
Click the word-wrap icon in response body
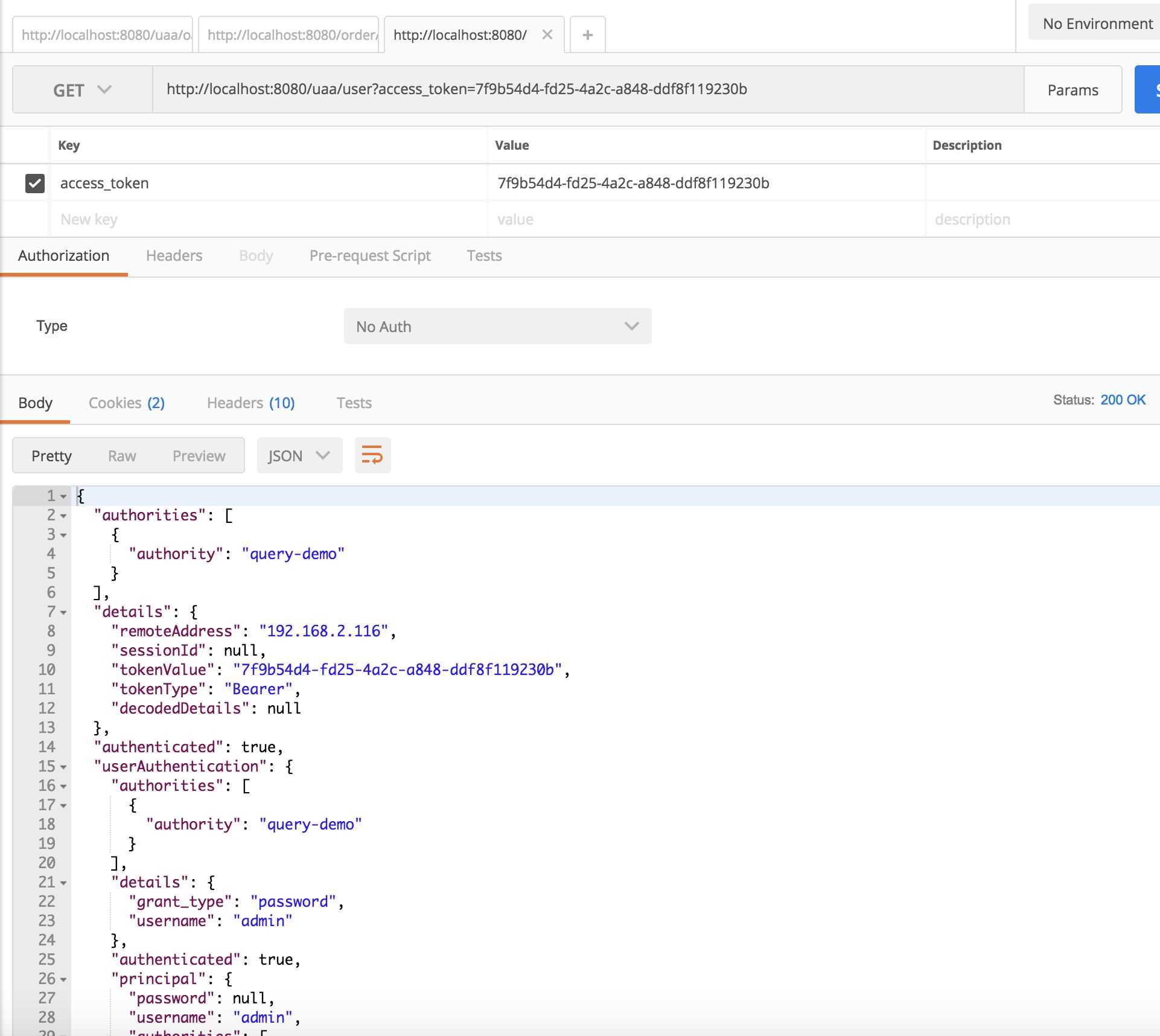tap(371, 455)
